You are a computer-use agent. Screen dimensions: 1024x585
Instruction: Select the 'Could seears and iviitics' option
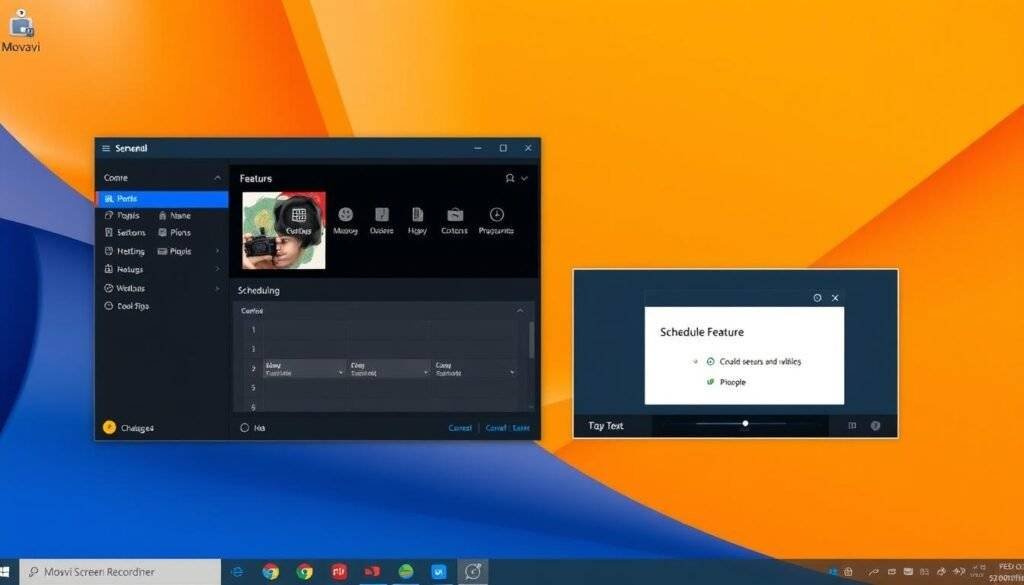click(x=754, y=361)
